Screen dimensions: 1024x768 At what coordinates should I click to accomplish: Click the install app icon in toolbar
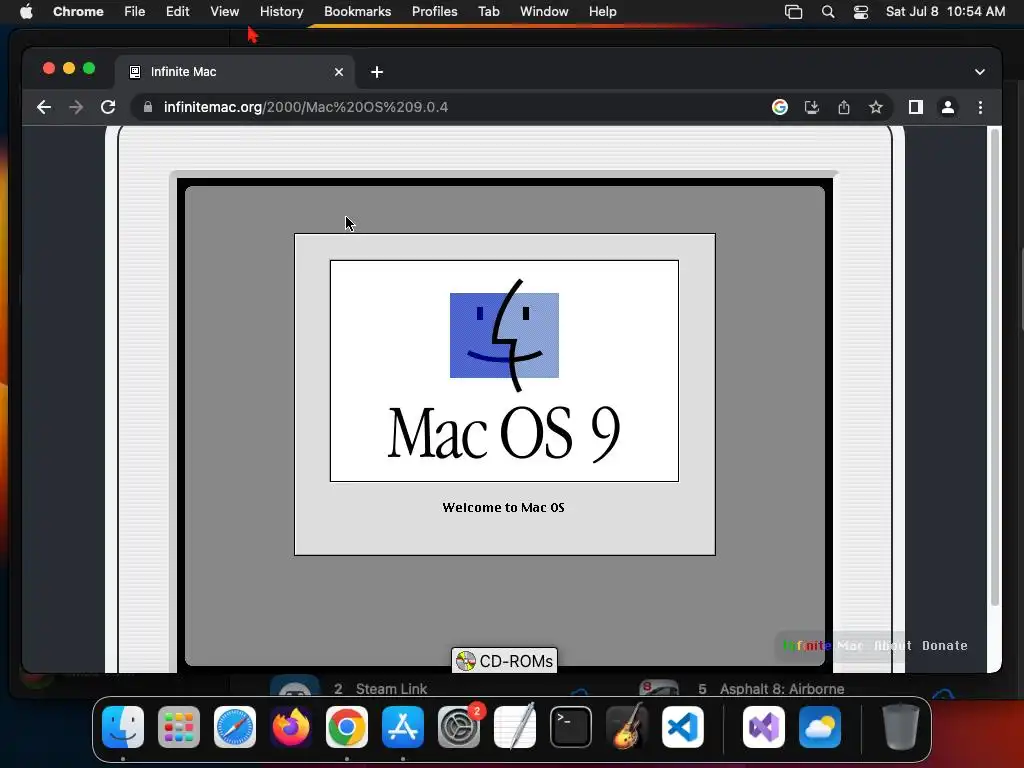[x=812, y=107]
